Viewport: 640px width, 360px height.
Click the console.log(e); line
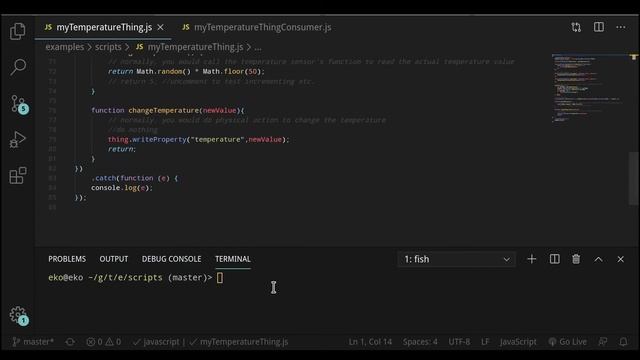point(122,188)
